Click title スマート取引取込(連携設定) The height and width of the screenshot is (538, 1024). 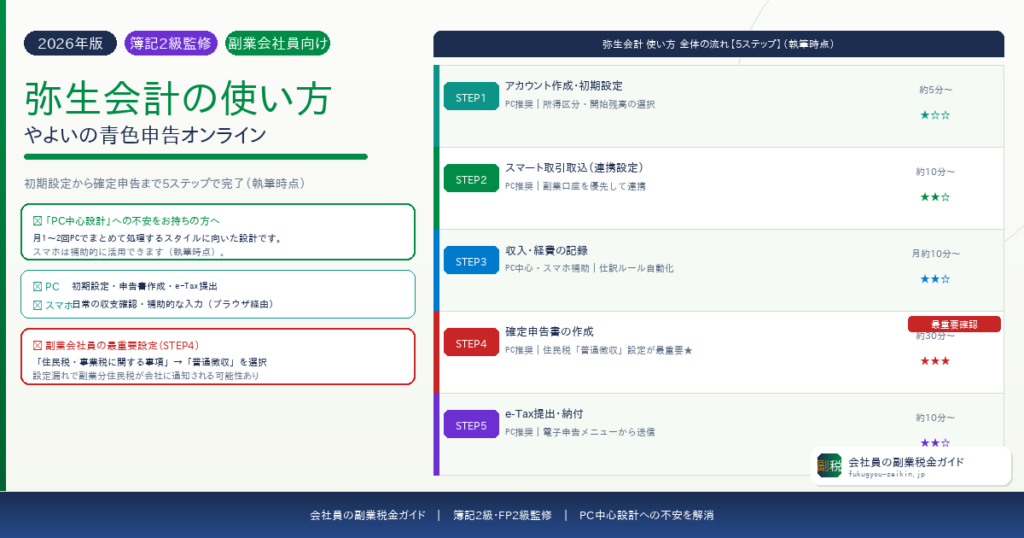pyautogui.click(x=574, y=168)
